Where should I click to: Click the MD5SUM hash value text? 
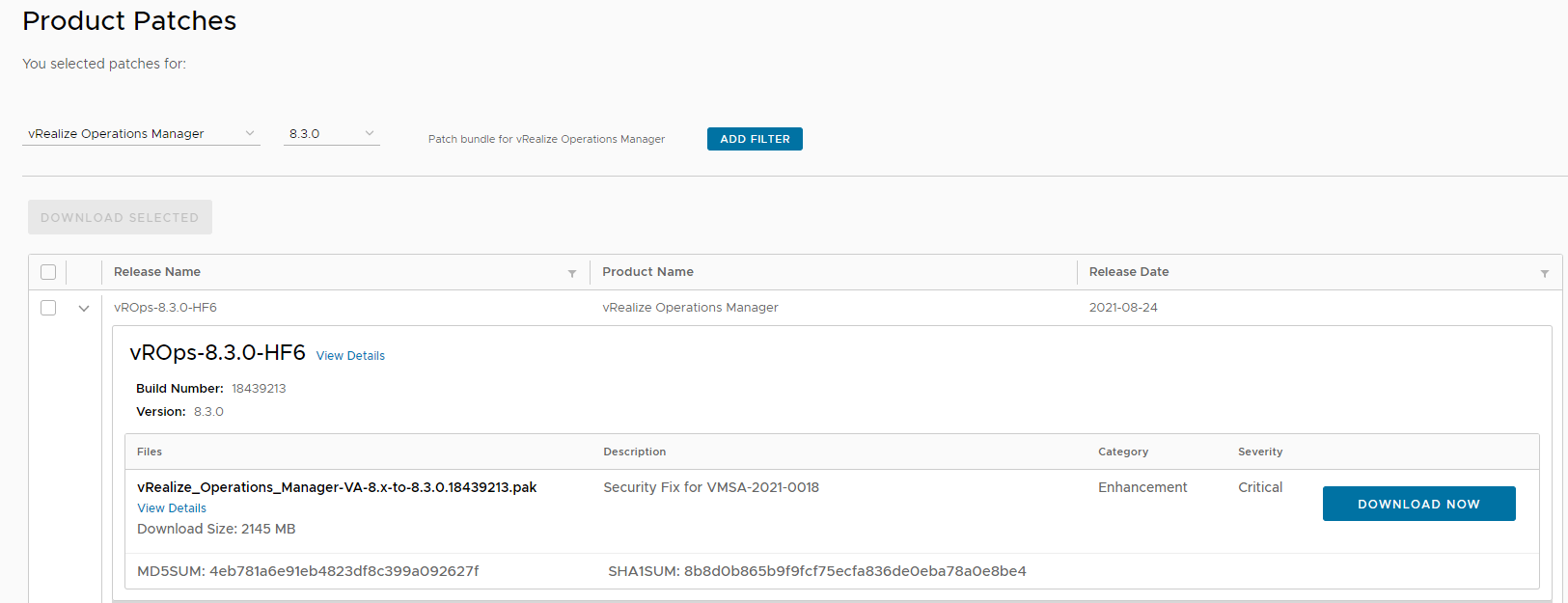[344, 571]
